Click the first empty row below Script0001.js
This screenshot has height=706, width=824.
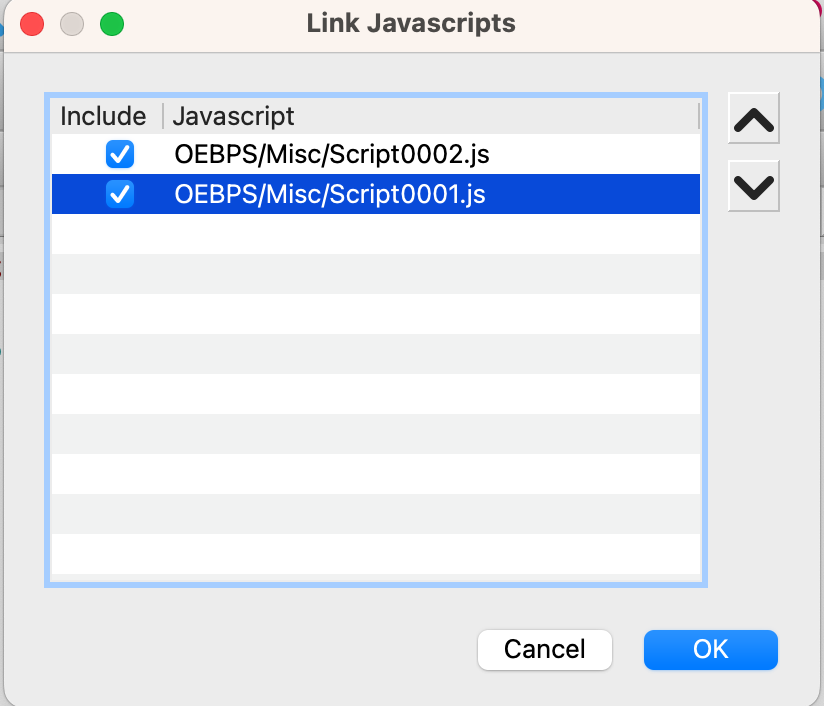[375, 234]
